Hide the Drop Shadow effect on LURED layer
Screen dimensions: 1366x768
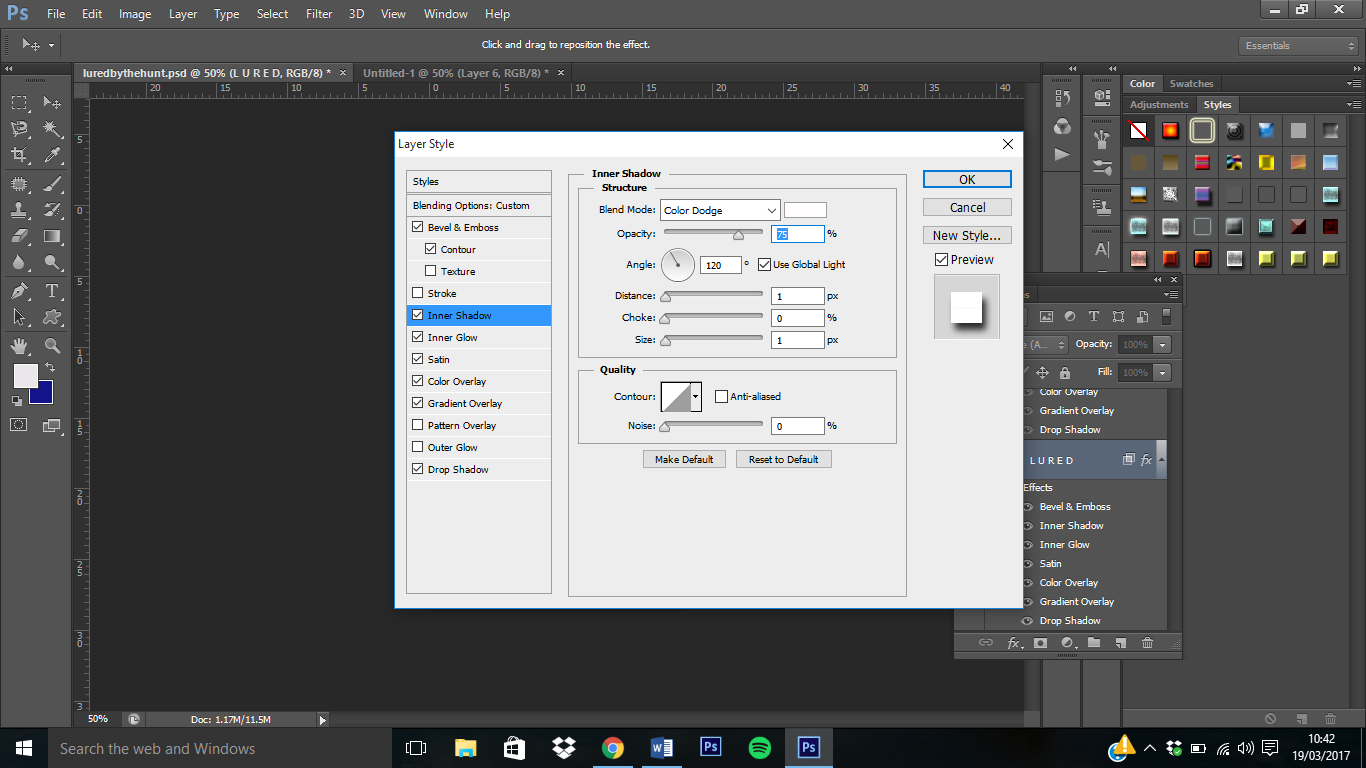coord(1028,621)
